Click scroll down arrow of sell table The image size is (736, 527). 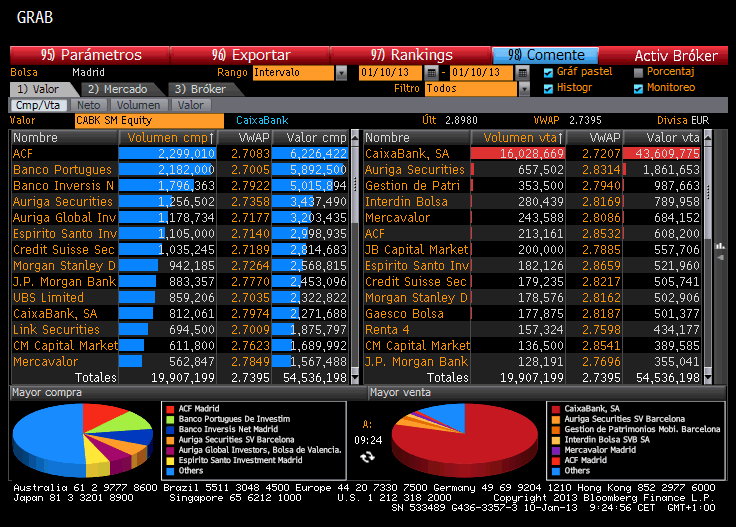pos(708,377)
